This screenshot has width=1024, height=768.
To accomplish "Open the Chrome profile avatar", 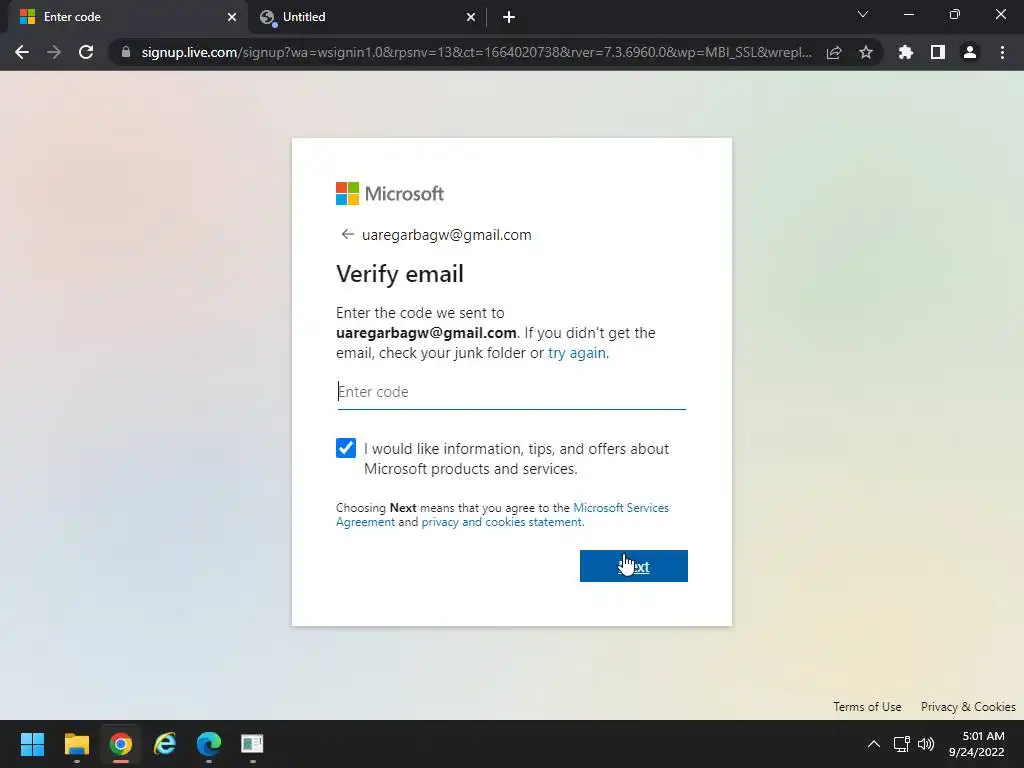I will (x=970, y=52).
